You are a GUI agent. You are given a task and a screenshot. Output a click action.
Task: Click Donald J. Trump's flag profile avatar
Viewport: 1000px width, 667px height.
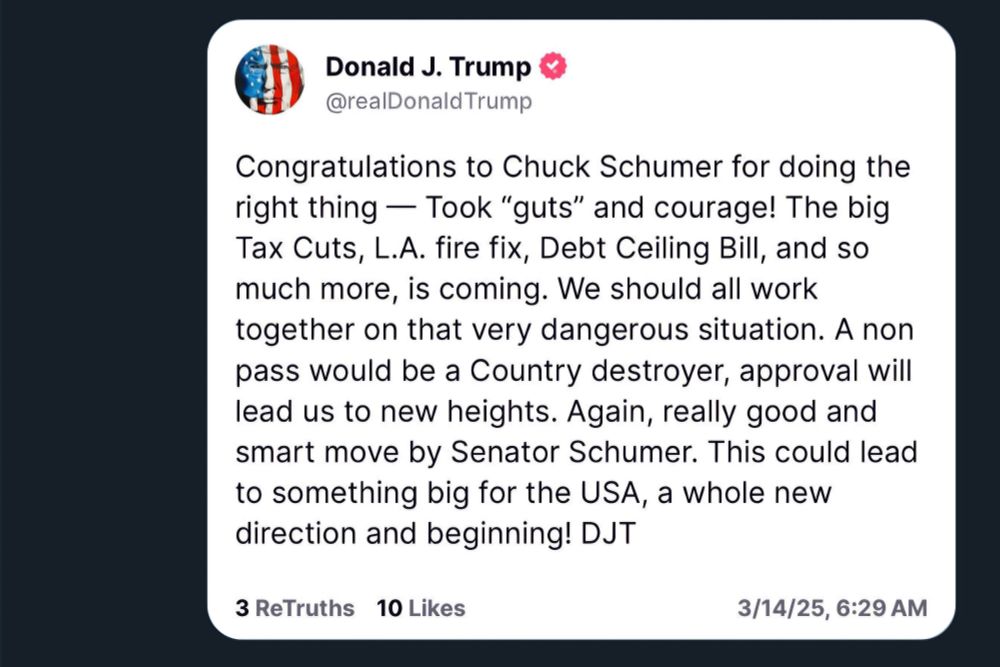pos(269,79)
